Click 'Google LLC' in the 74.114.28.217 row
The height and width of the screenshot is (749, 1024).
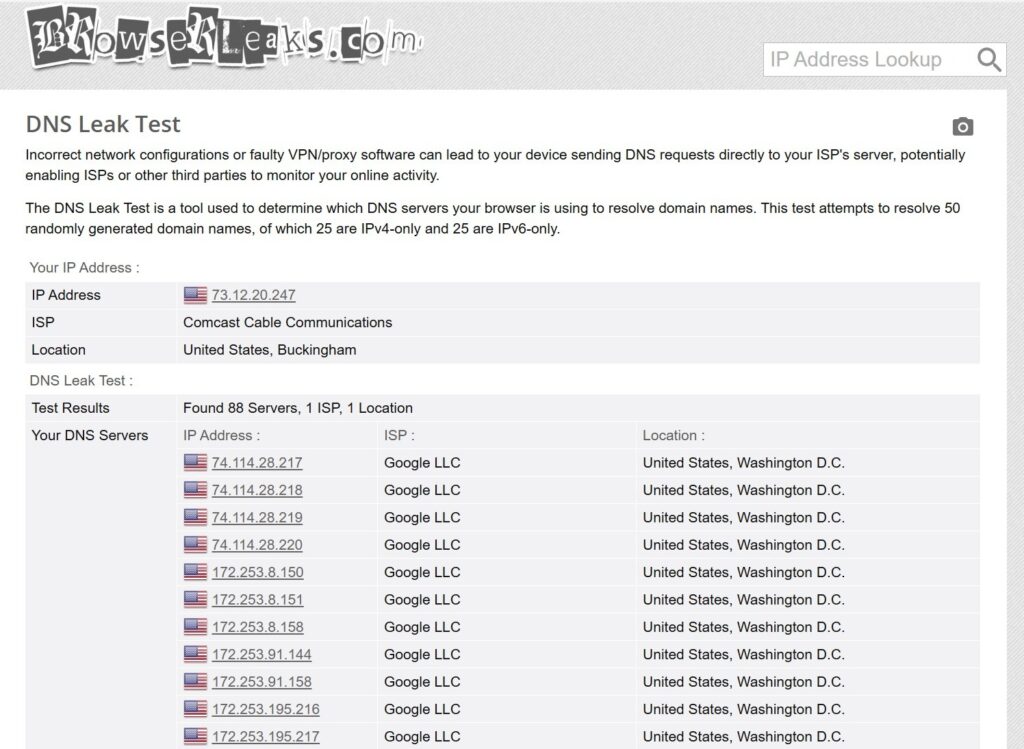point(422,463)
